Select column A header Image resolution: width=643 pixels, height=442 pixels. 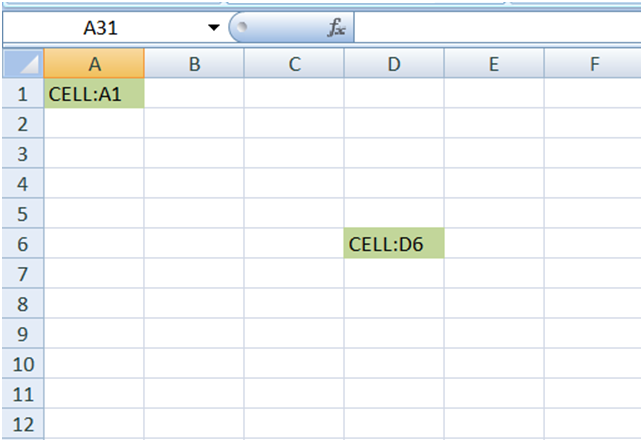[x=94, y=64]
